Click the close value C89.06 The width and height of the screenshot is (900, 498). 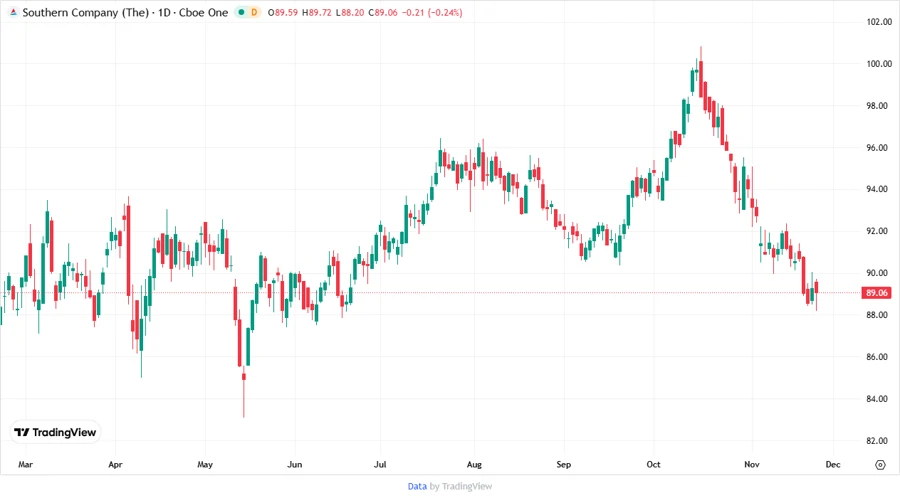point(383,12)
